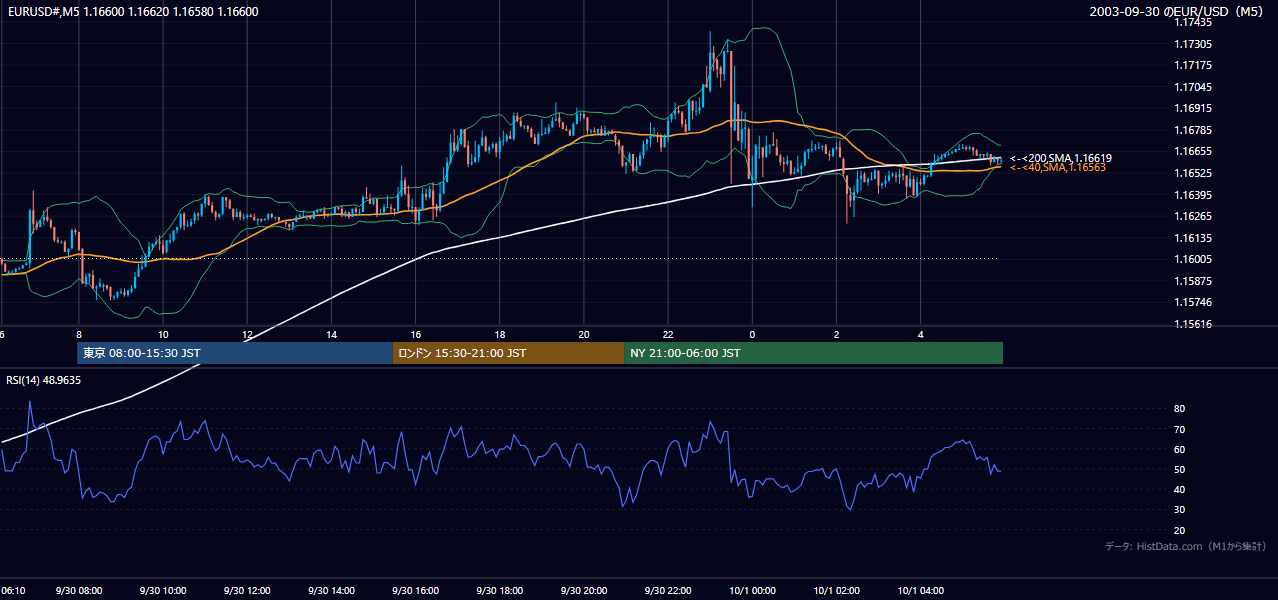This screenshot has width=1278, height=600.
Task: Click hour marker 10 under price chart
Action: 163,334
